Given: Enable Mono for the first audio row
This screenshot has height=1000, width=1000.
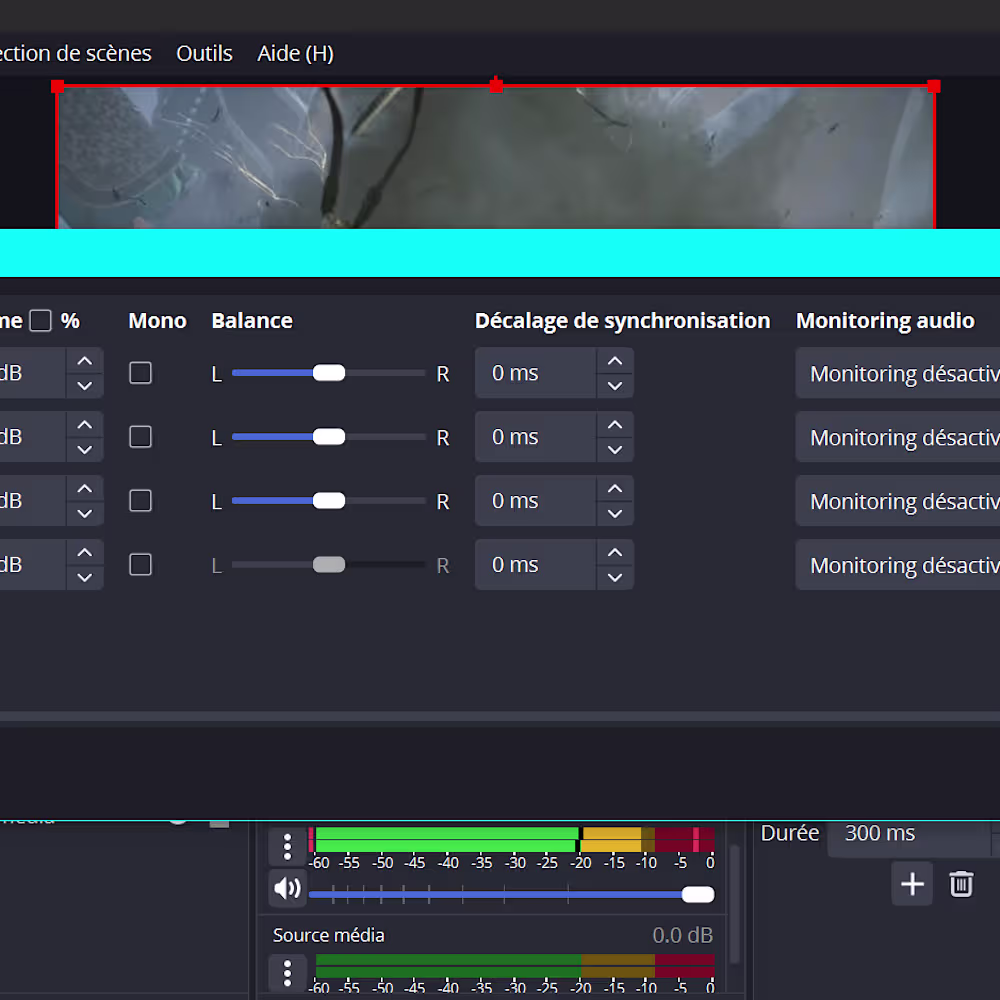Looking at the screenshot, I should [140, 373].
